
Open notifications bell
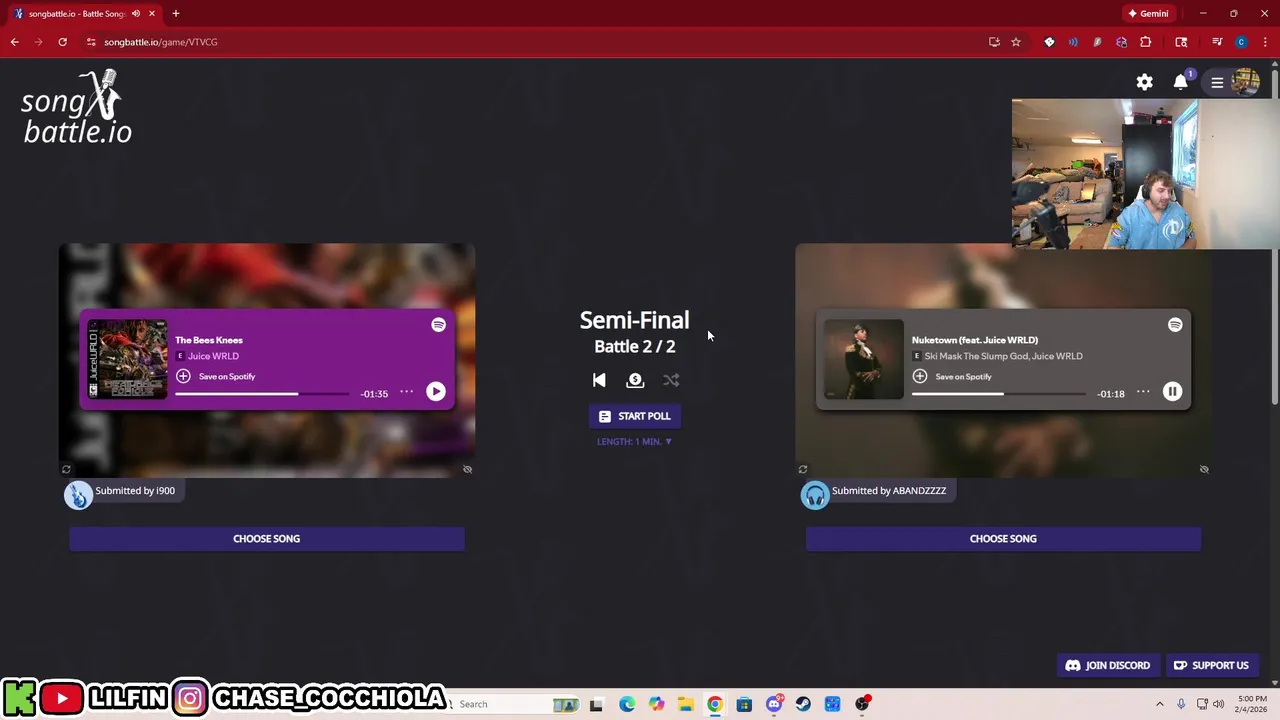pyautogui.click(x=1181, y=82)
